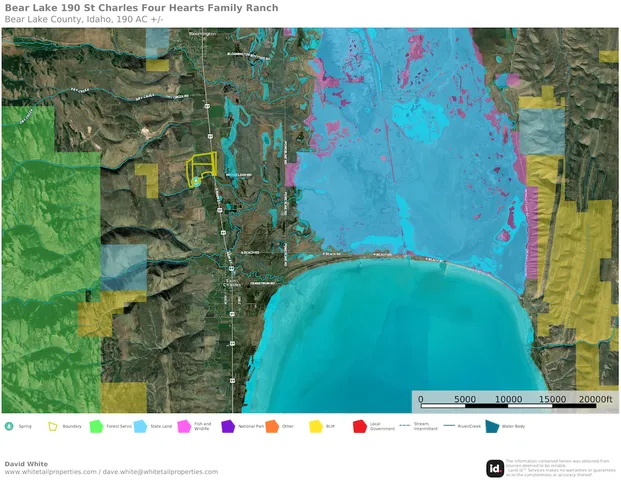This screenshot has height=480, width=621.
Task: Click the red Local Government legend swatch
Action: pos(360,427)
